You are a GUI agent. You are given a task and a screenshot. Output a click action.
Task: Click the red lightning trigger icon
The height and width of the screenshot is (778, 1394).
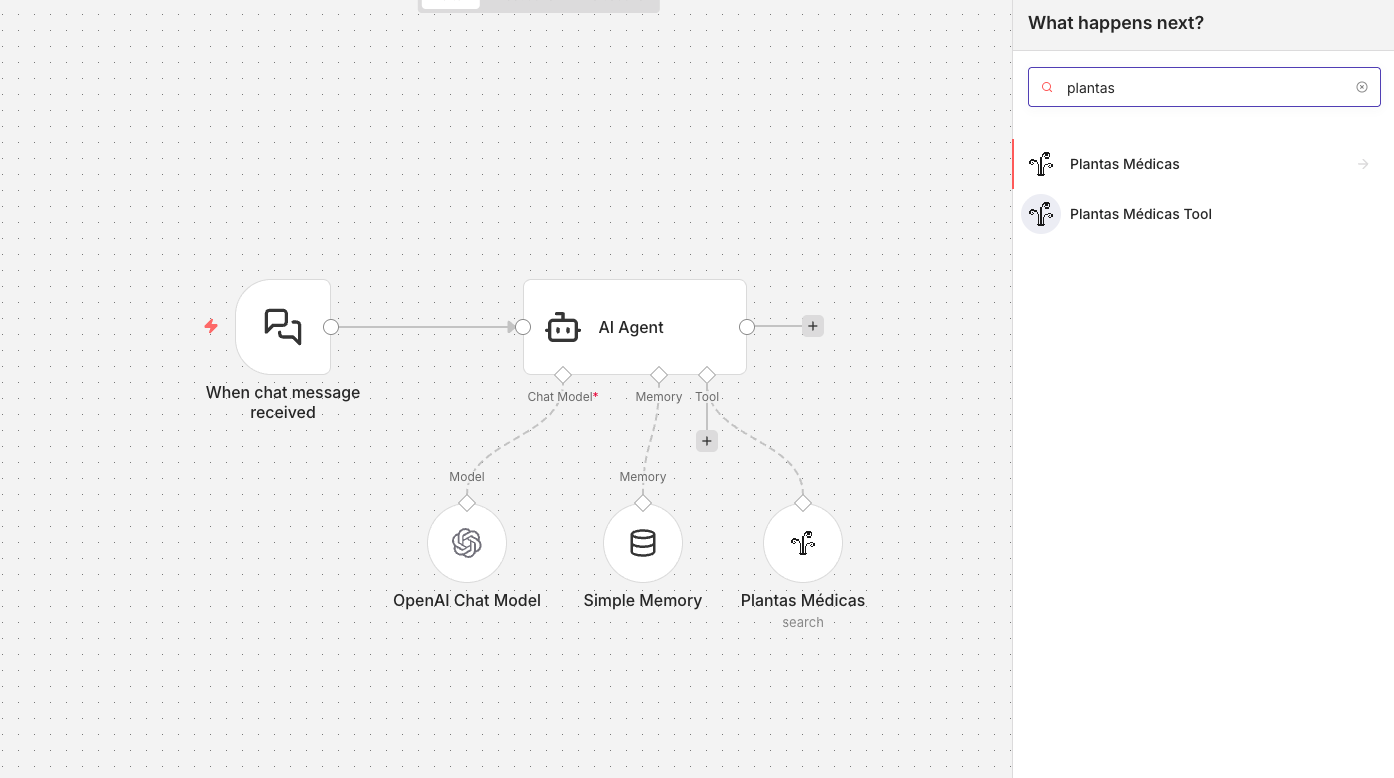click(211, 326)
